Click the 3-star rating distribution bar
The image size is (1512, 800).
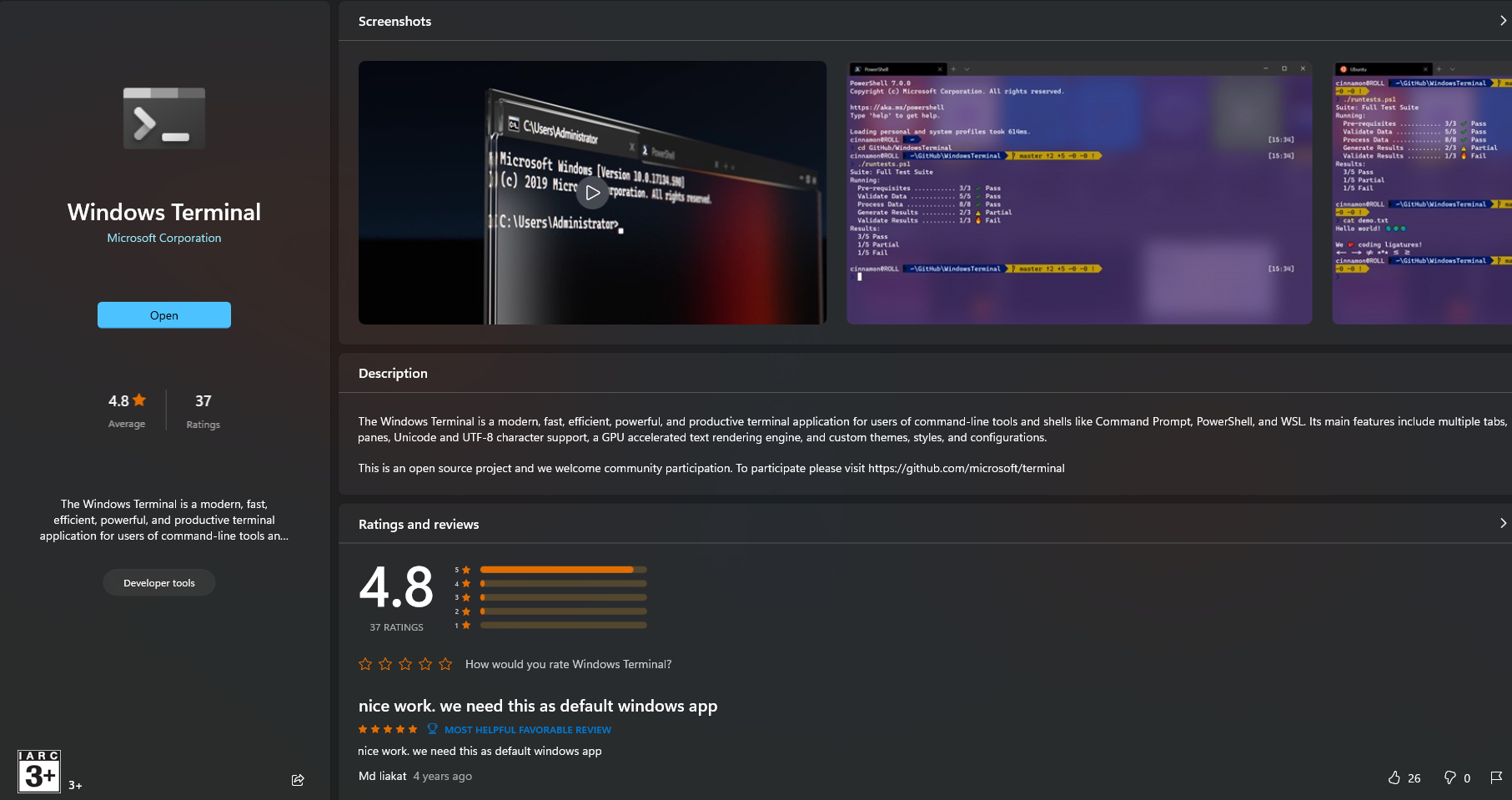[564, 597]
